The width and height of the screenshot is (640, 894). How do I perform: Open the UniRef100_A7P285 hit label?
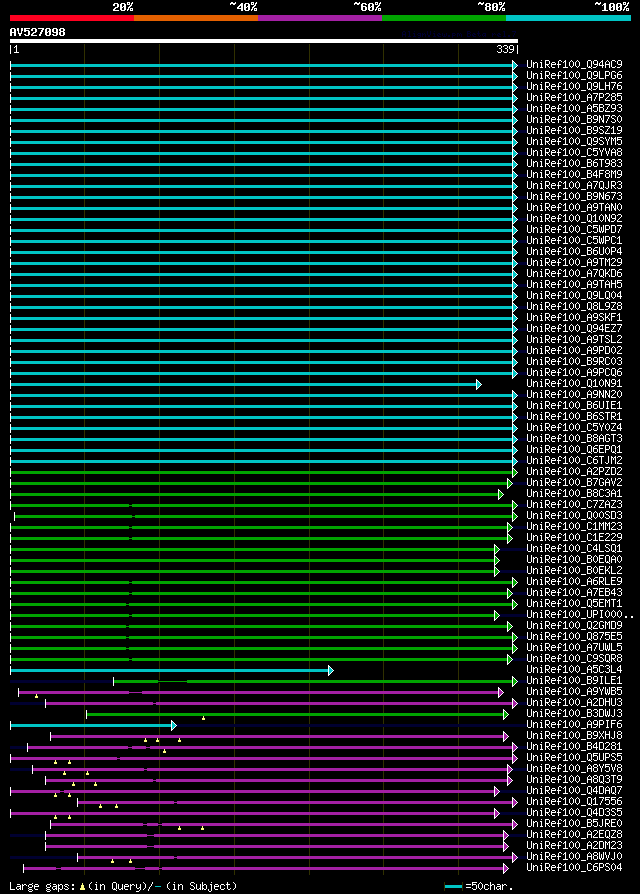(574, 97)
